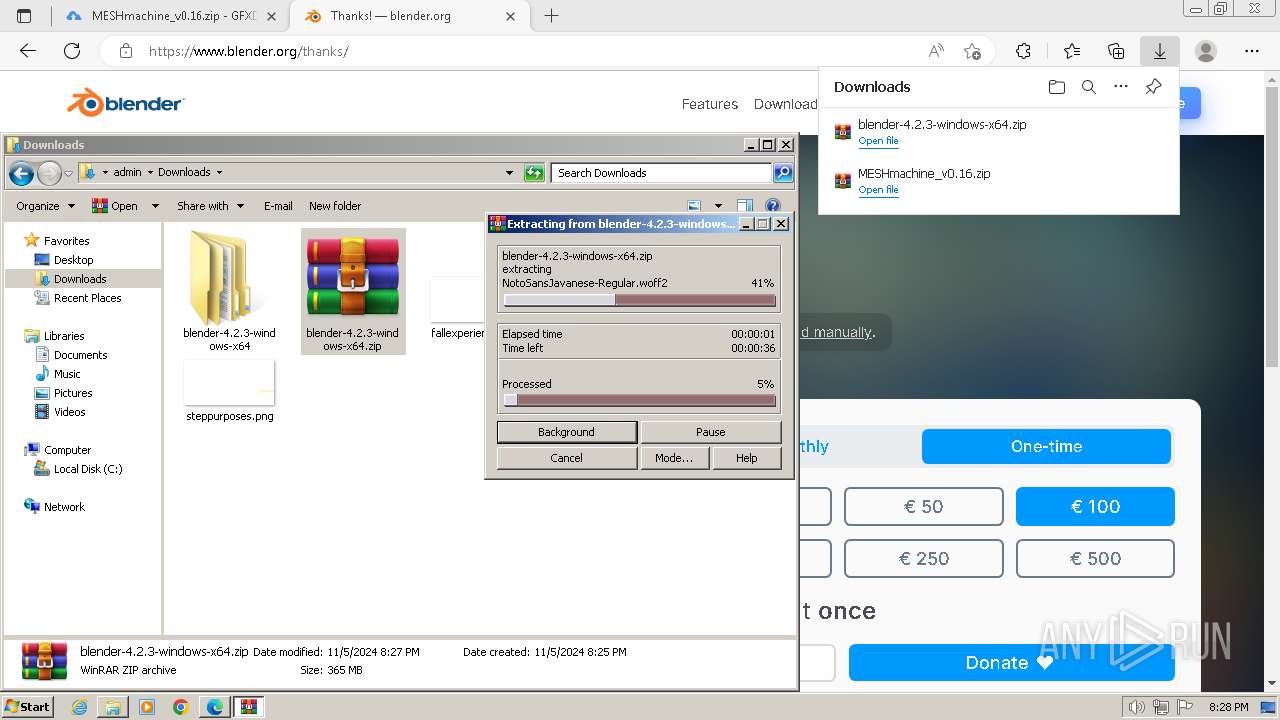Reload the blender.org page
This screenshot has width=1280, height=720.
pyautogui.click(x=72, y=51)
